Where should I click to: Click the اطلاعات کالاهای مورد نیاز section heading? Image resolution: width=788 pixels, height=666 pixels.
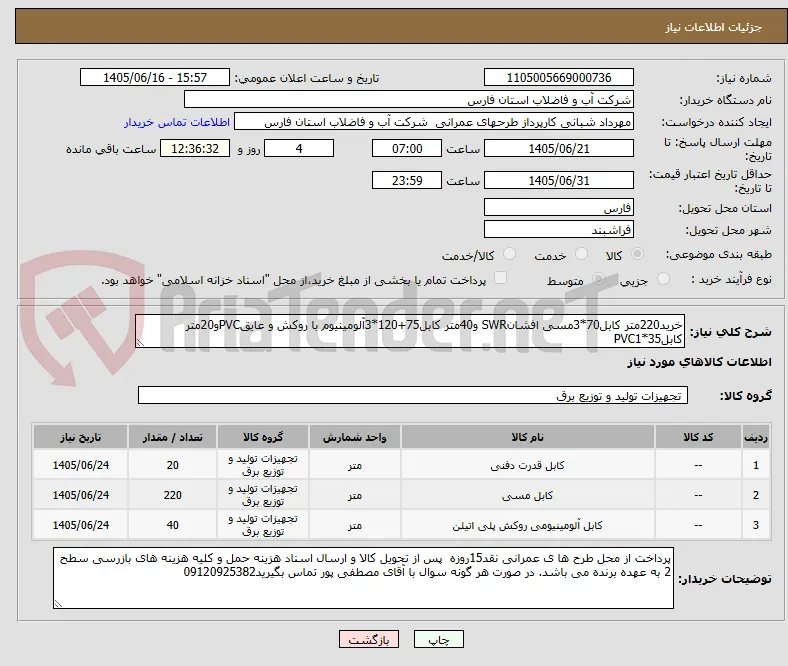point(699,362)
